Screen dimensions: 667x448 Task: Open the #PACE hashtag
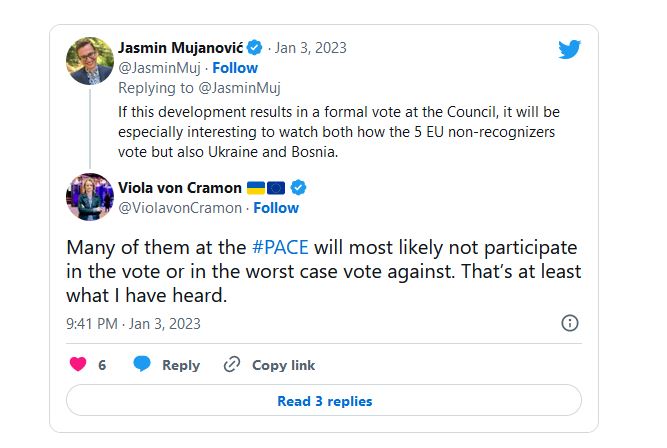pyautogui.click(x=280, y=248)
